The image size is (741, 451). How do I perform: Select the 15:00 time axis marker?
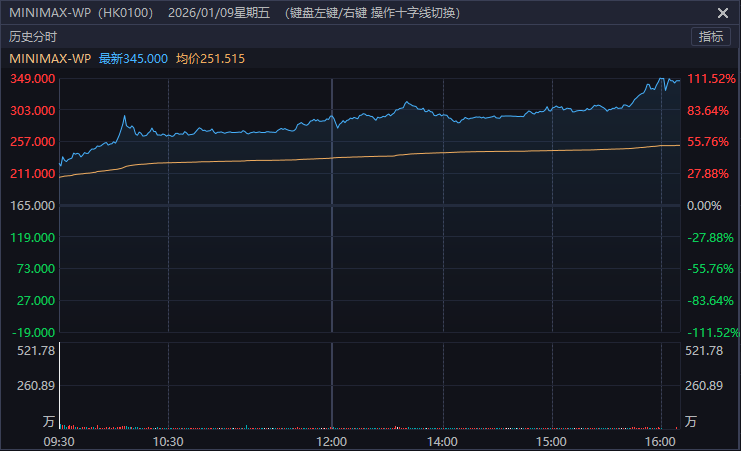click(551, 441)
